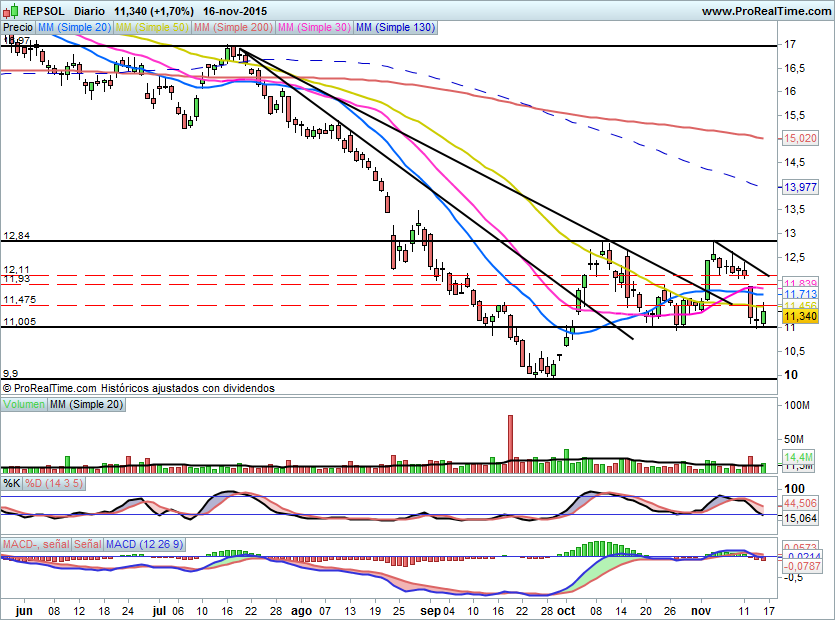Click the oct marker on date axis
The image size is (835, 620).
(x=566, y=608)
